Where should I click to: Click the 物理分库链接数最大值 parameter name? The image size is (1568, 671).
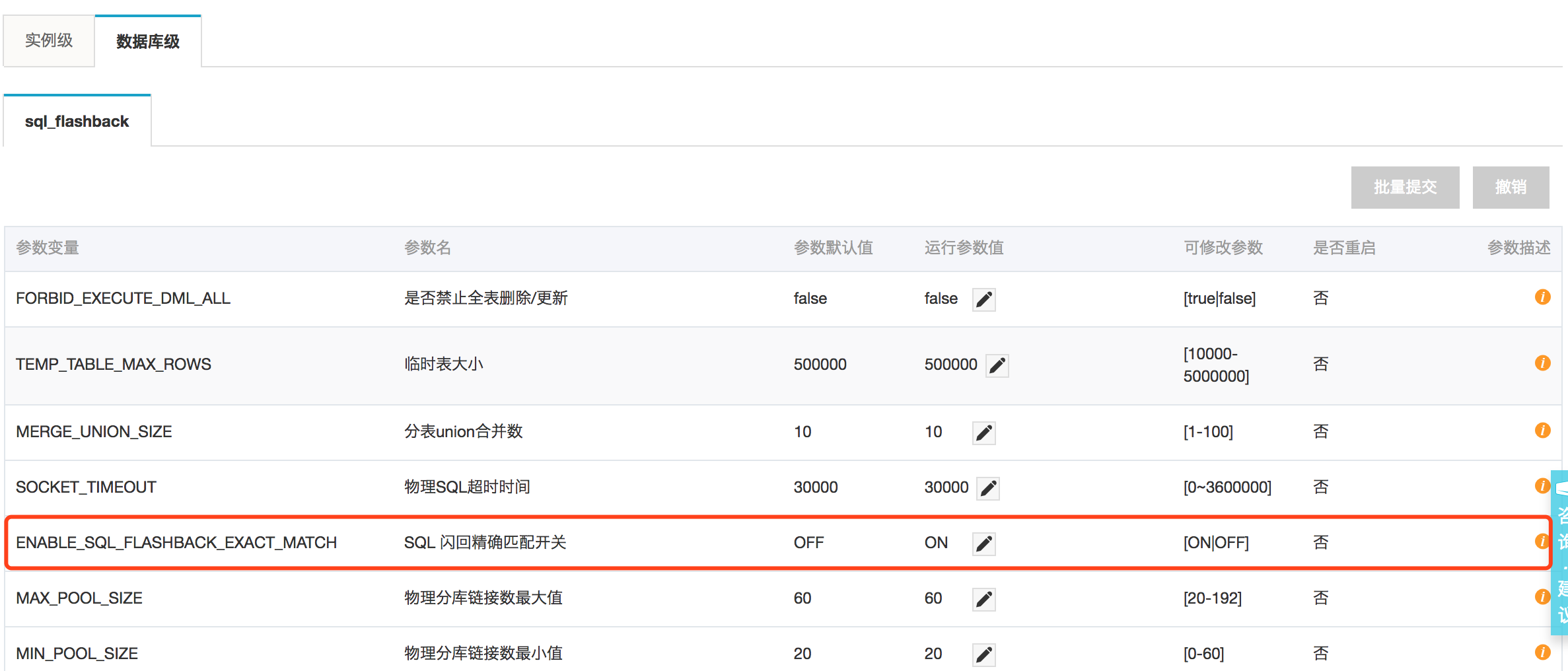483,598
